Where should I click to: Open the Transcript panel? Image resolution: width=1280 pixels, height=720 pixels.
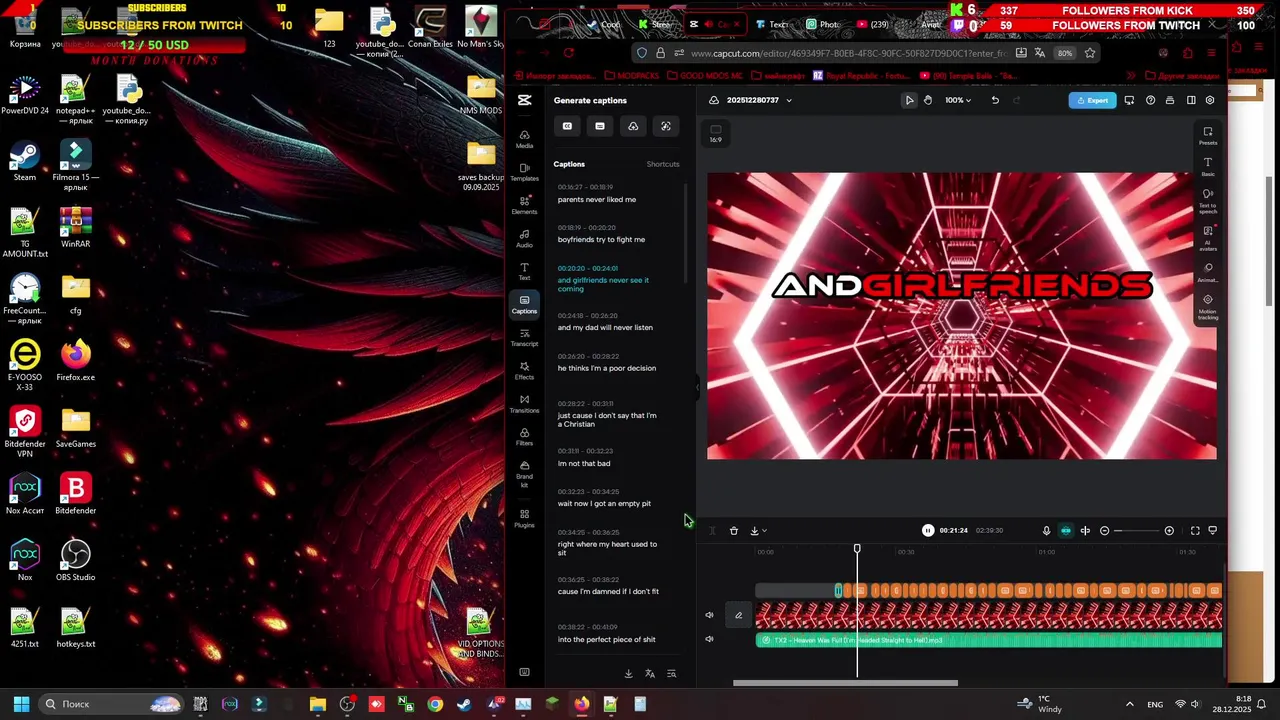pyautogui.click(x=524, y=337)
